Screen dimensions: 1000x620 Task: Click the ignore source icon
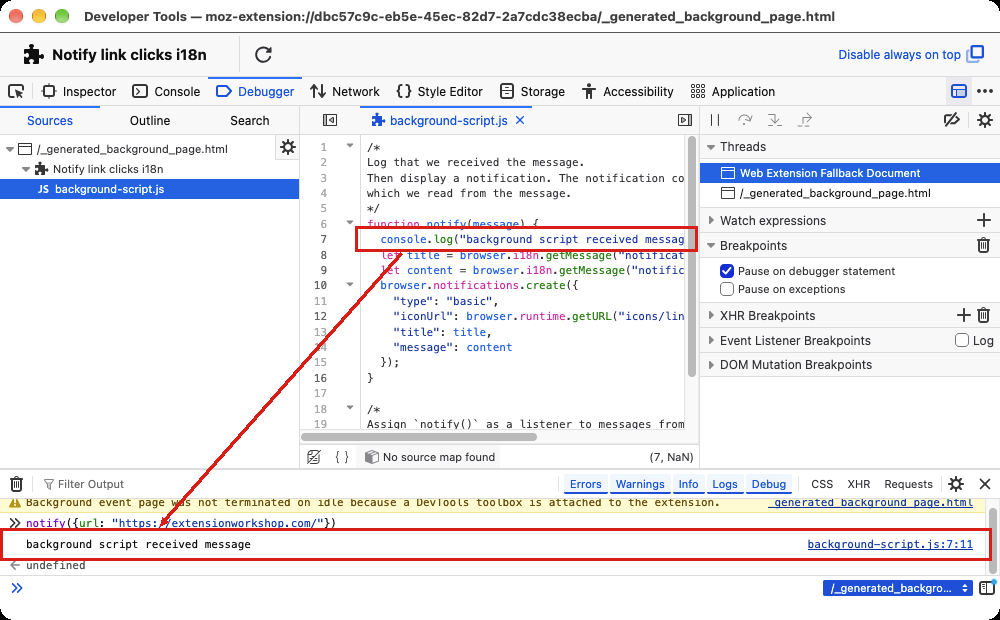pos(314,457)
